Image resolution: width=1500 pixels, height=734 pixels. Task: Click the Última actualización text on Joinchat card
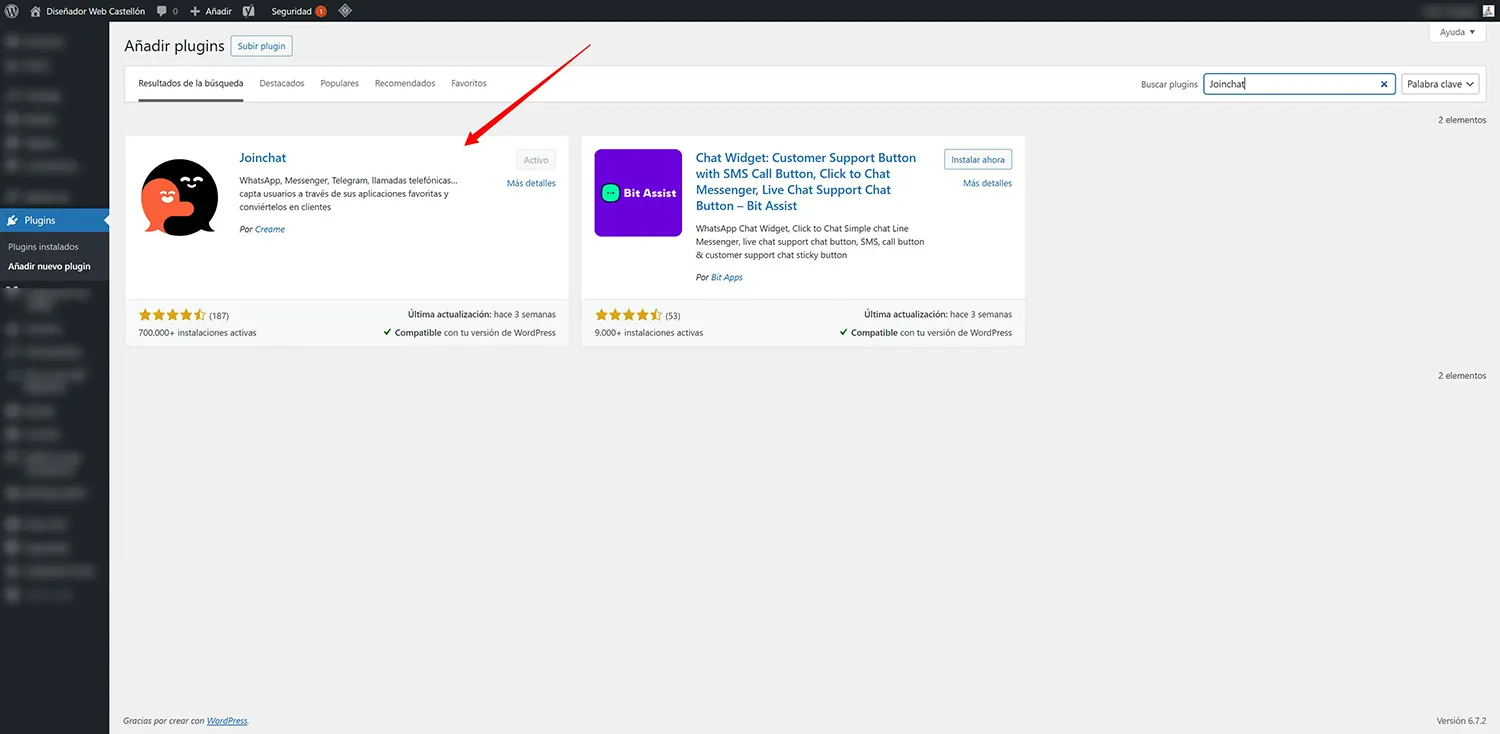pos(482,315)
